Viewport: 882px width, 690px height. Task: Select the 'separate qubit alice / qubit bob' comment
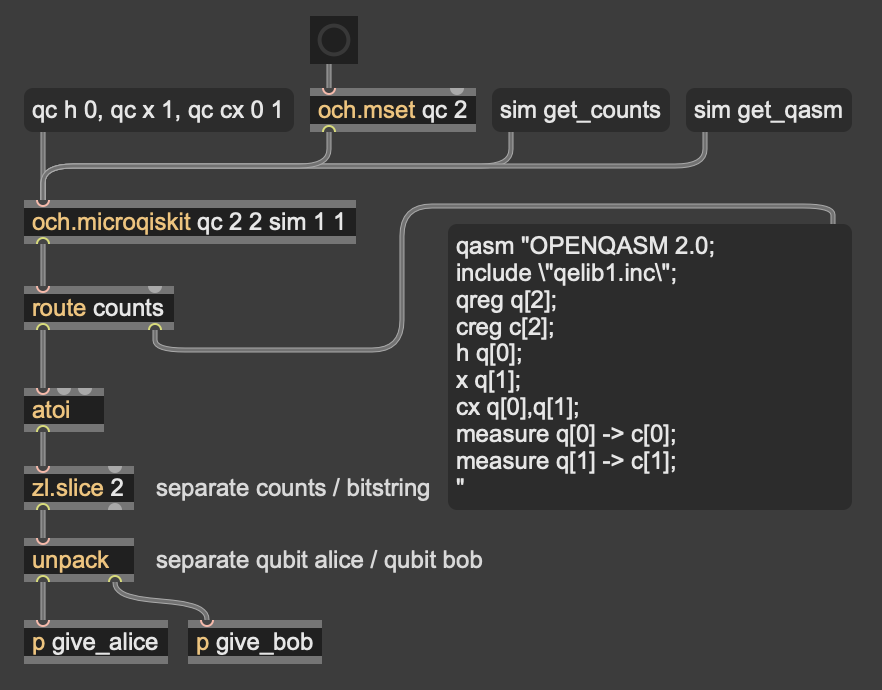319,560
